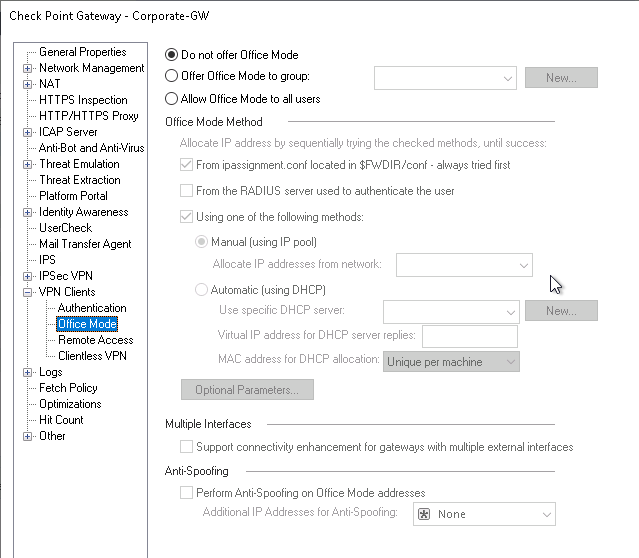Open Optimizations page

click(71, 404)
